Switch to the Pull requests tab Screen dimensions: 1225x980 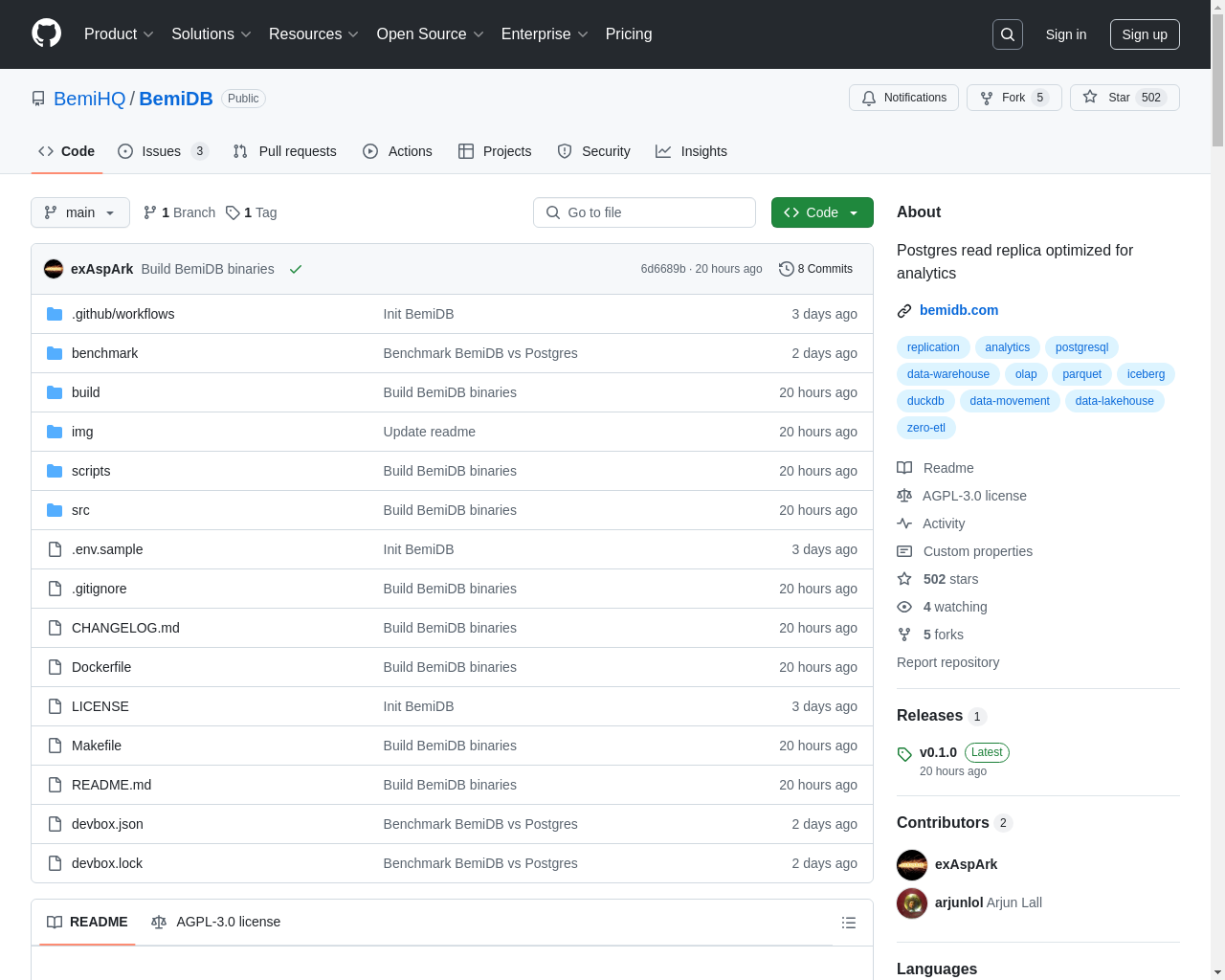[285, 151]
